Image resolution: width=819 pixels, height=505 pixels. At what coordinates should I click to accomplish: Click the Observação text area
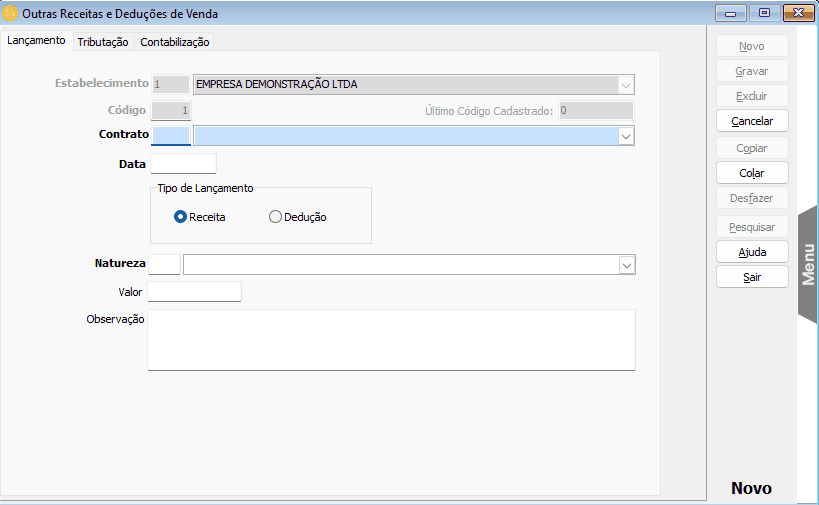click(x=391, y=340)
